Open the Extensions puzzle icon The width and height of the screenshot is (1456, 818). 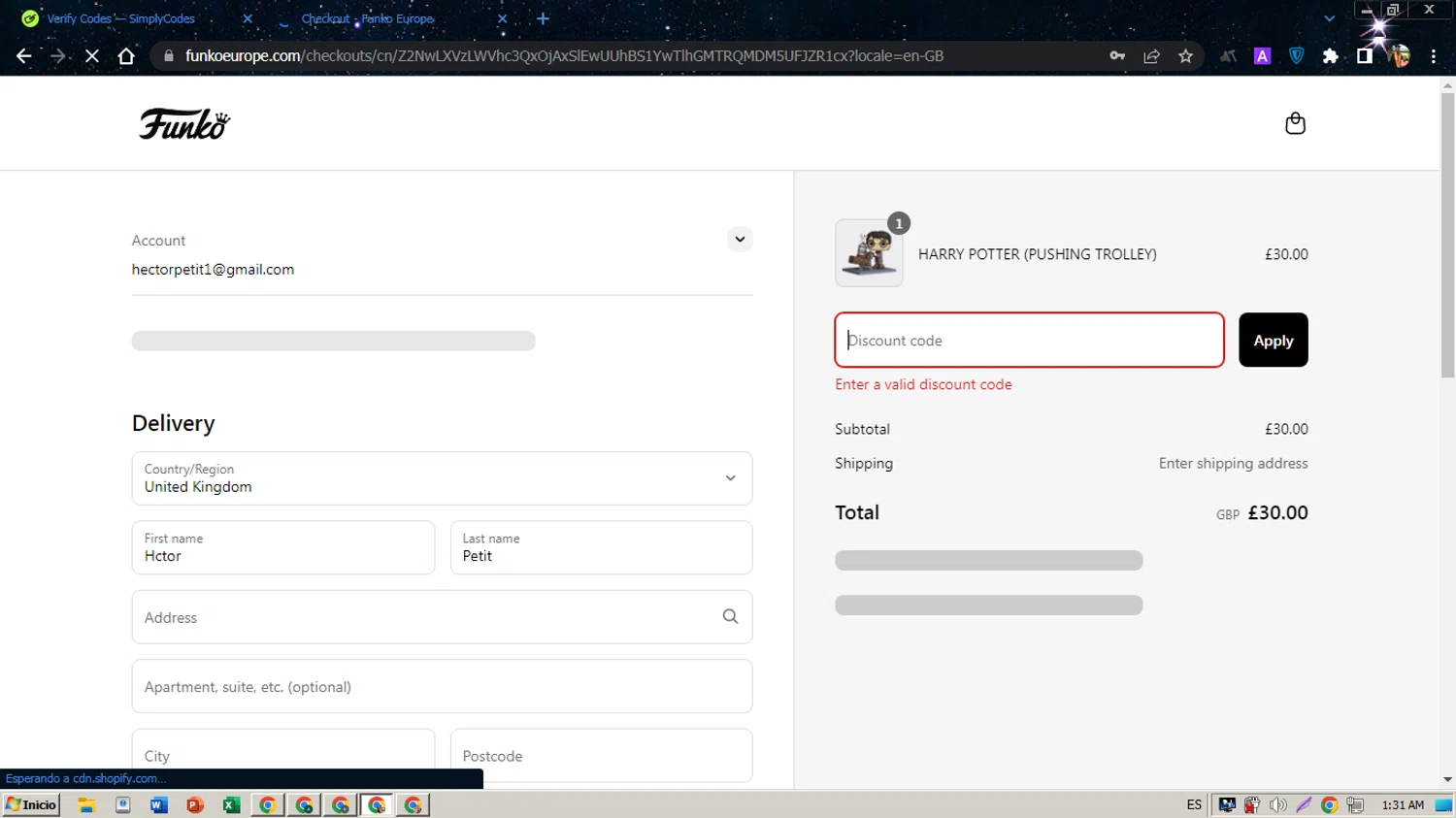click(x=1330, y=56)
